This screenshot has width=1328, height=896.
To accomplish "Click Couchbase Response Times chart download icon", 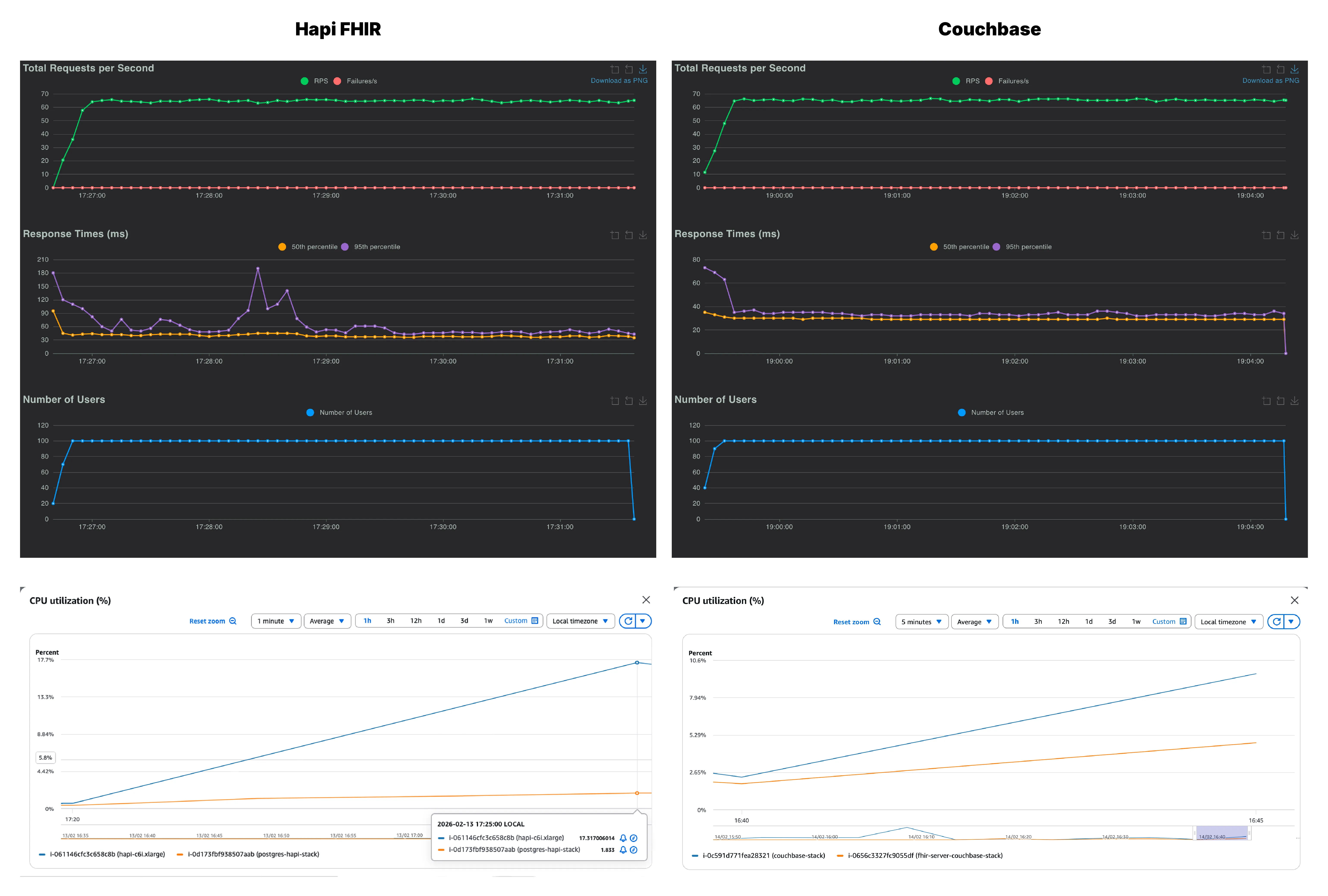I will point(1294,235).
